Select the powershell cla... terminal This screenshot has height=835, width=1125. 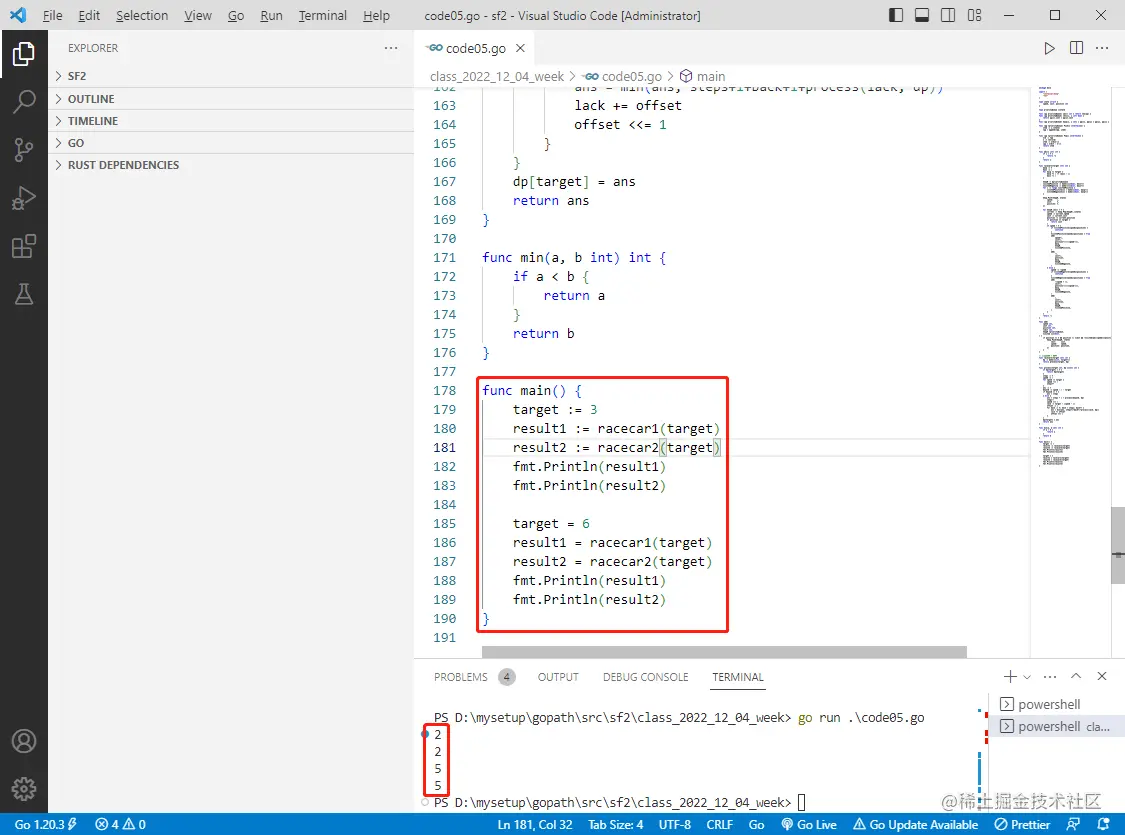(x=1056, y=726)
